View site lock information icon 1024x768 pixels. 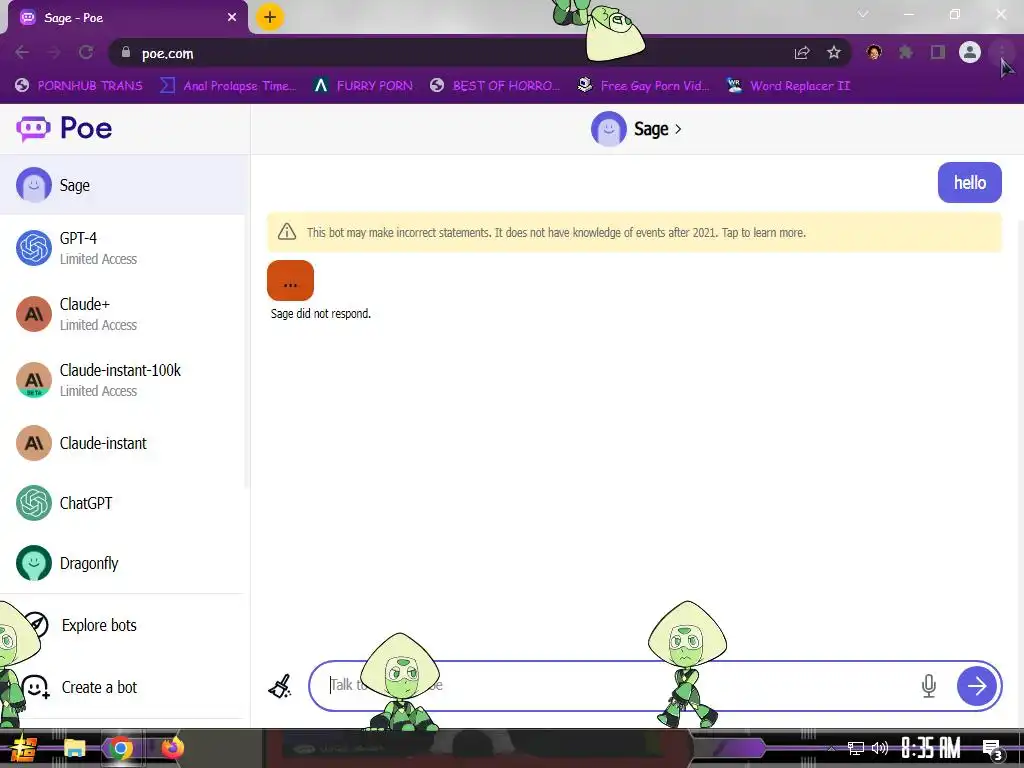[x=126, y=52]
